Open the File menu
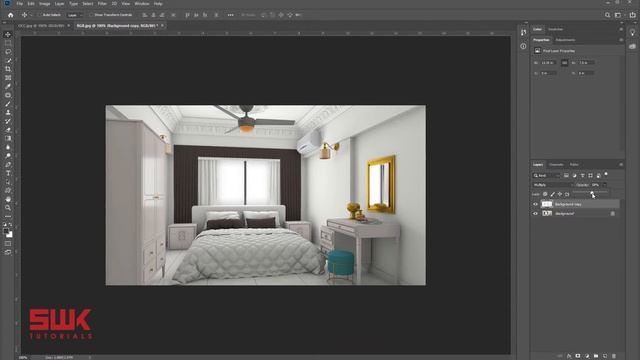Screen dimensions: 640x360 [20, 4]
